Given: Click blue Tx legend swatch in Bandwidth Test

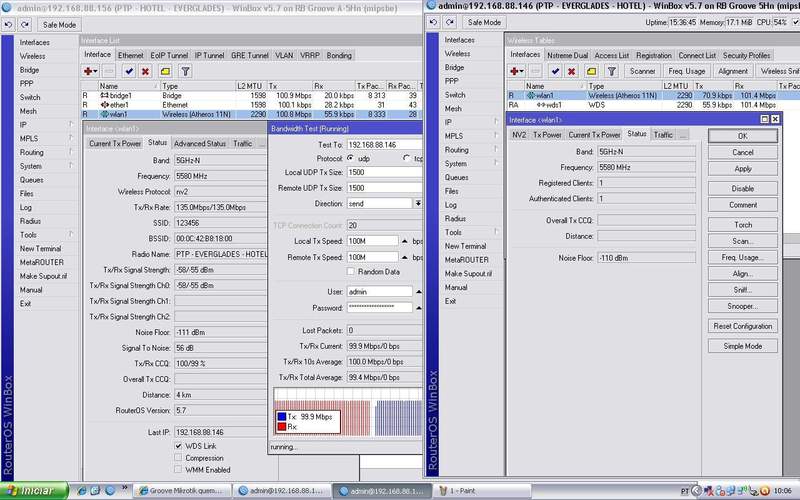Looking at the screenshot, I should click(282, 417).
